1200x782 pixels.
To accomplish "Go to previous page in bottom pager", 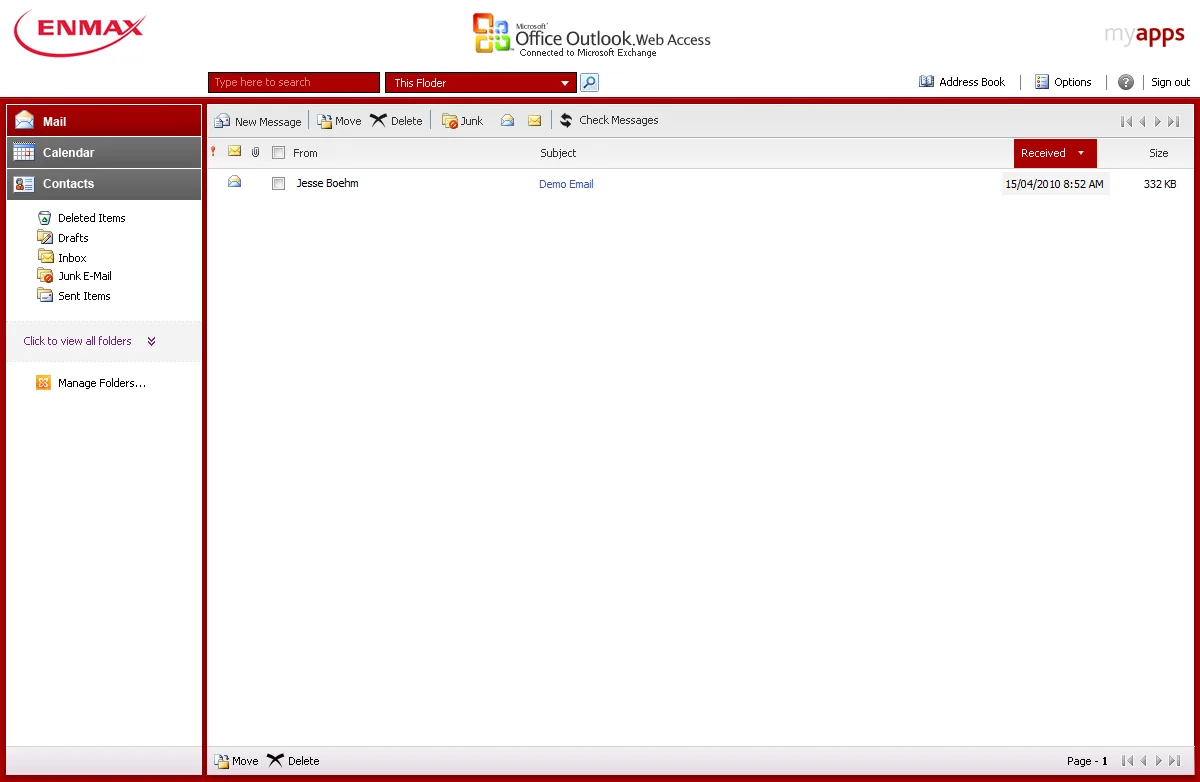I will coord(1142,761).
